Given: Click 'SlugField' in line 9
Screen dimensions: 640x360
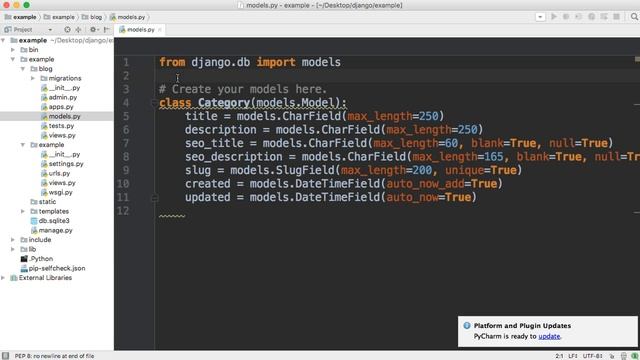Looking at the screenshot, I should pos(305,170).
